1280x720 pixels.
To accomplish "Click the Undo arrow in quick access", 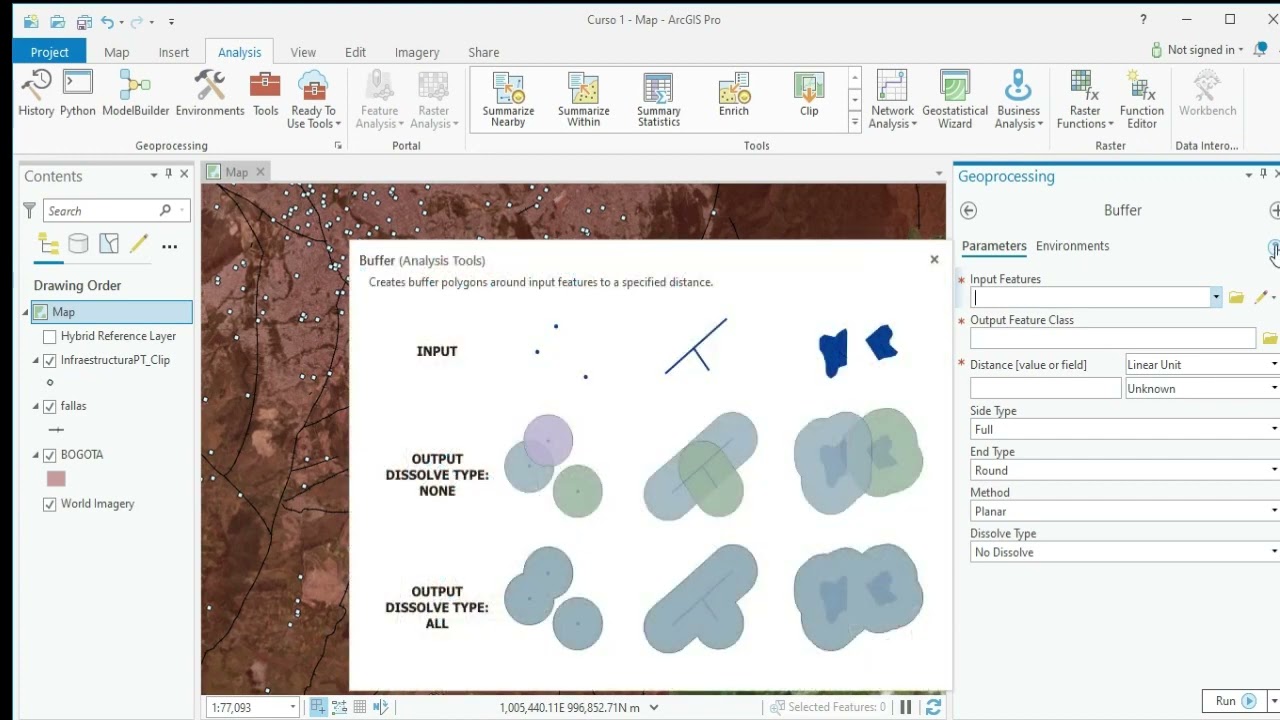I will pyautogui.click(x=107, y=20).
